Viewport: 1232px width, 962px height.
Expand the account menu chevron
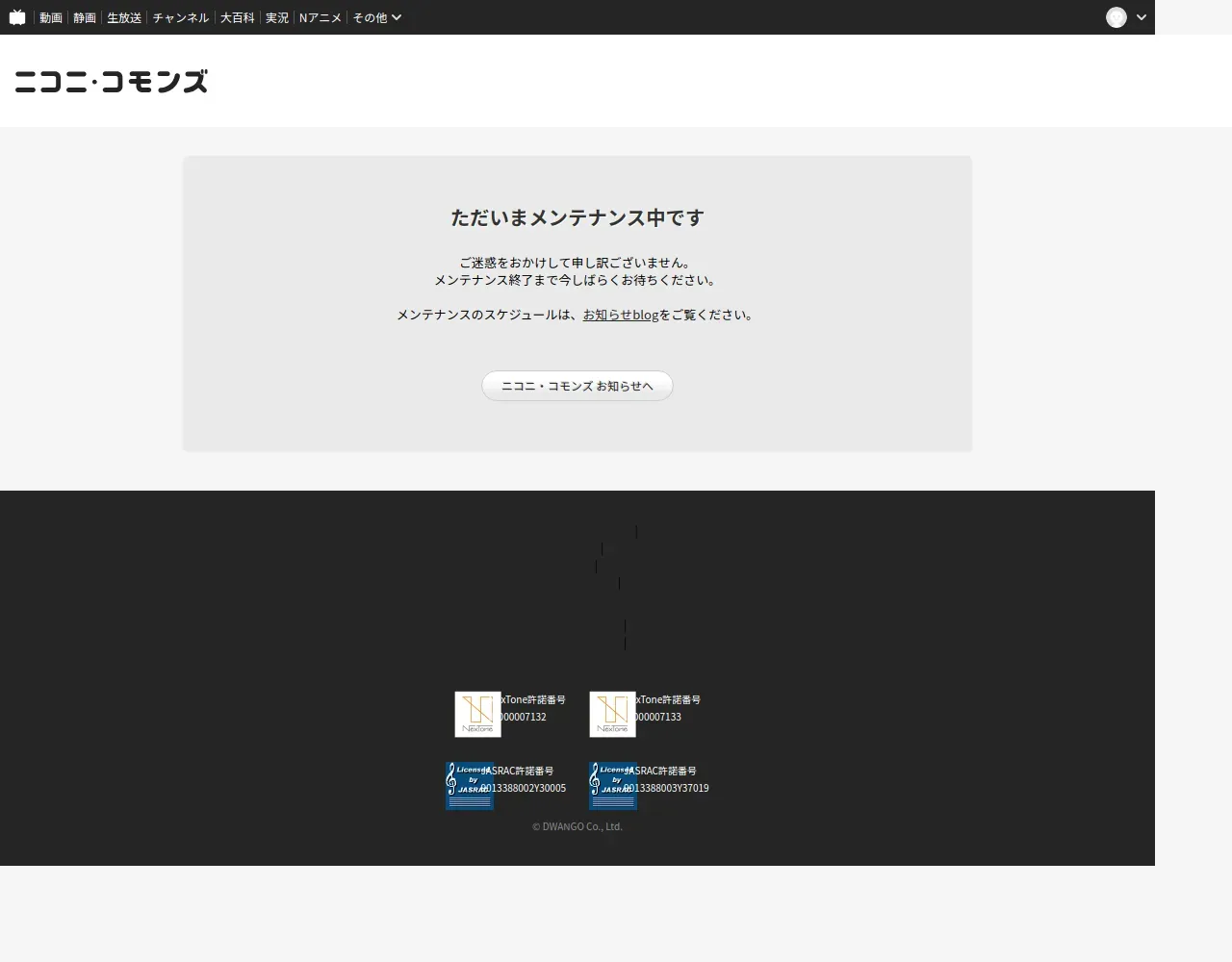pyautogui.click(x=1142, y=17)
